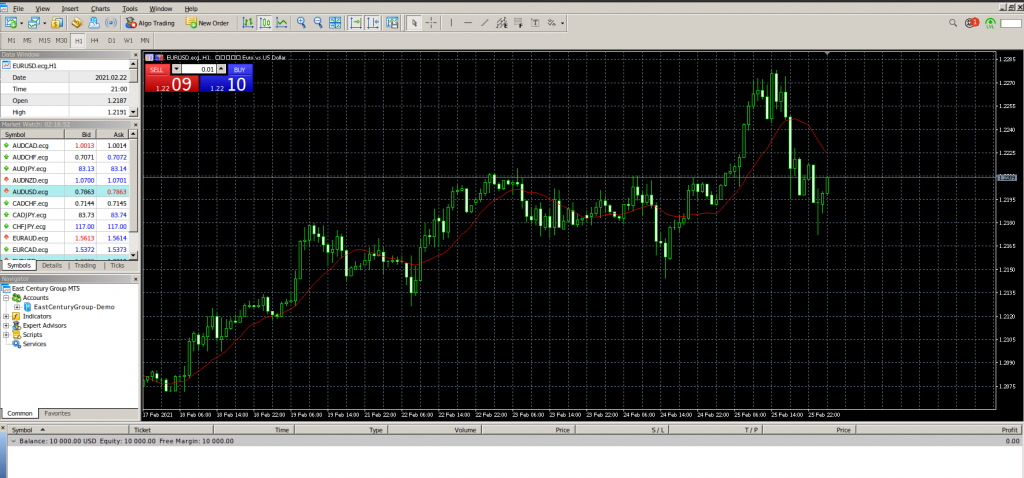Viewport: 1024px width, 478px height.
Task: Select the M1 timeframe
Action: (x=12, y=40)
